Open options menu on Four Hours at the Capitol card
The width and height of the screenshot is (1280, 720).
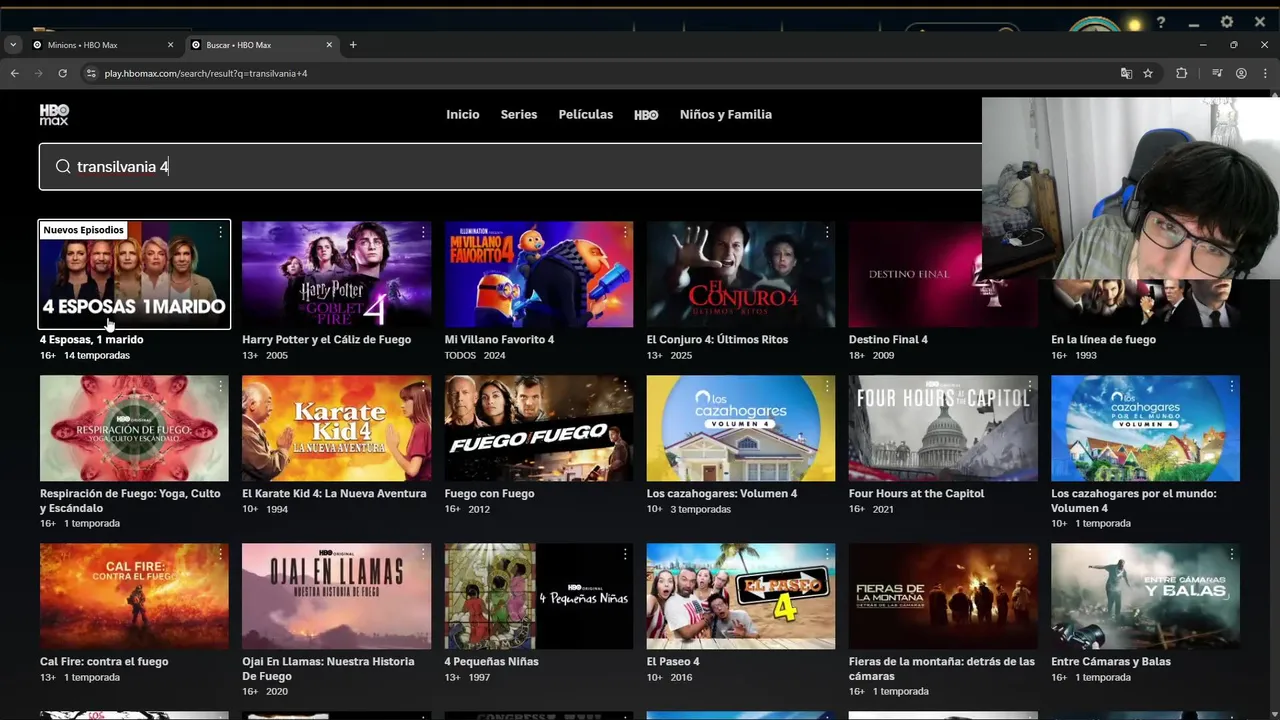tap(1030, 386)
